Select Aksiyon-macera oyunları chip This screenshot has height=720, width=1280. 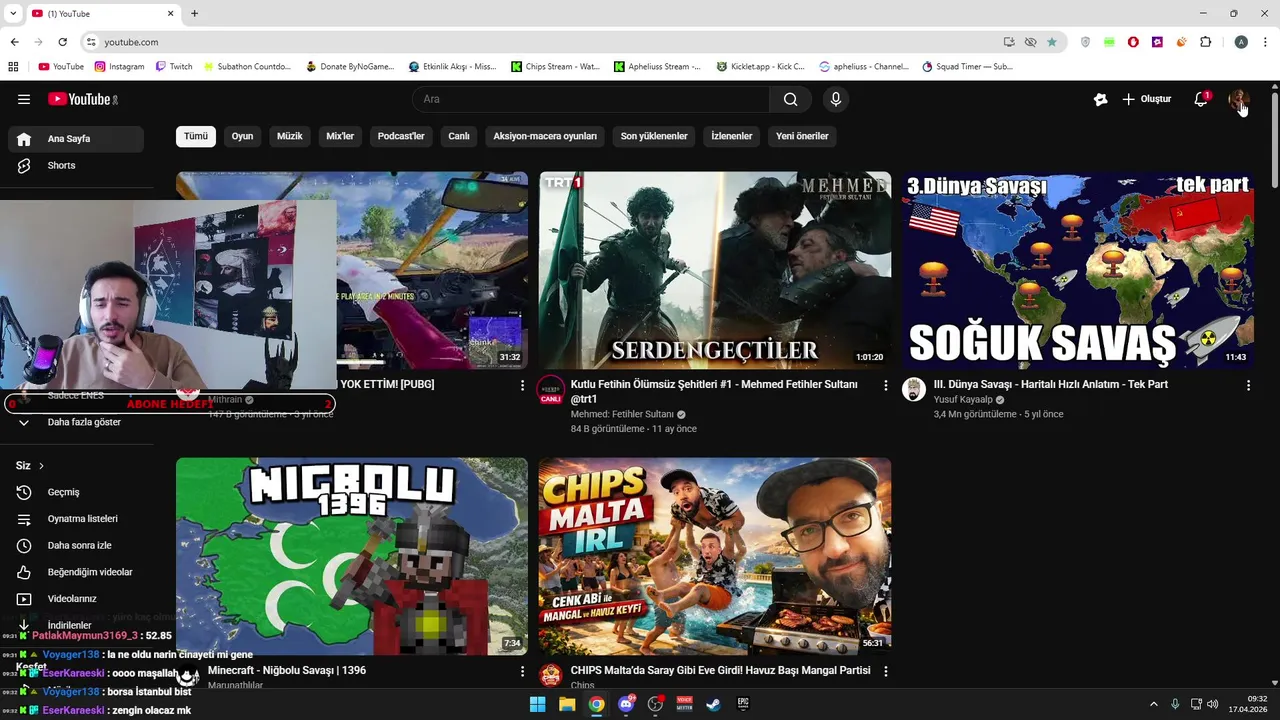click(545, 136)
